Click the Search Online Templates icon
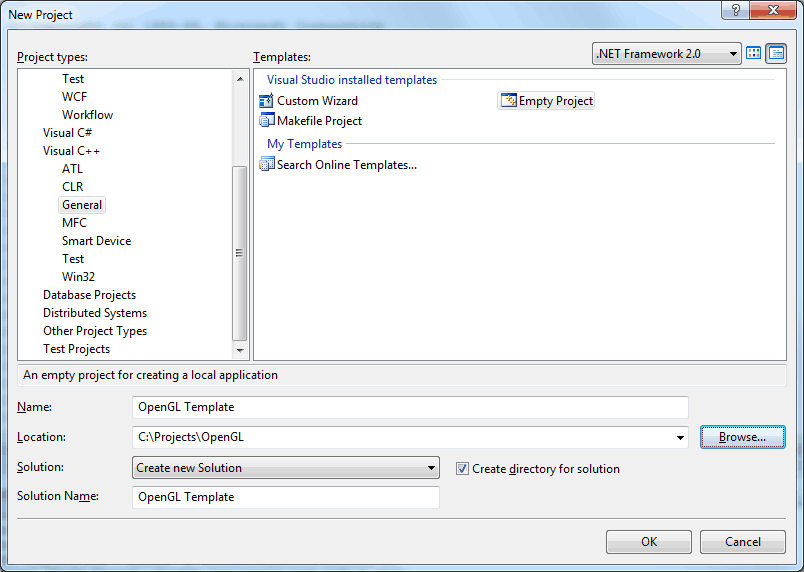This screenshot has height=572, width=804. coord(267,164)
